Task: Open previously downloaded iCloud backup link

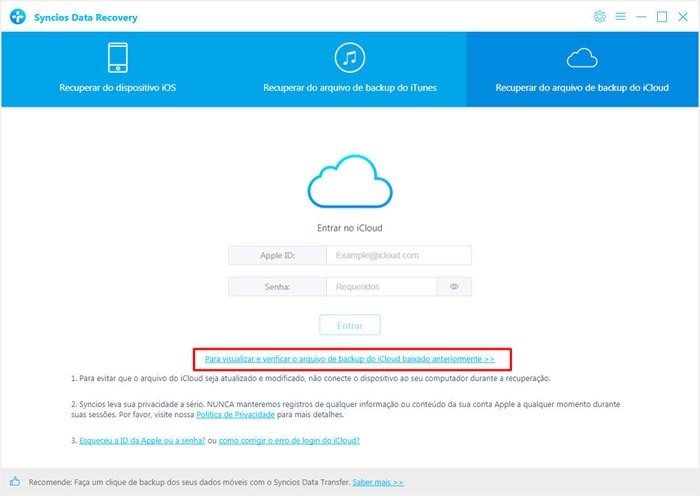Action: click(350, 359)
